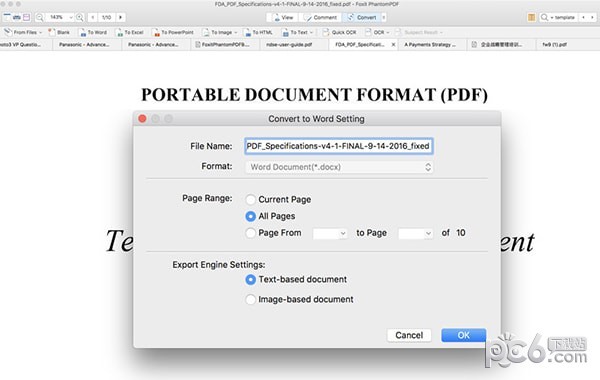Click the first page-view icon at top left
Screen dimensions: 600x380
[7, 17]
